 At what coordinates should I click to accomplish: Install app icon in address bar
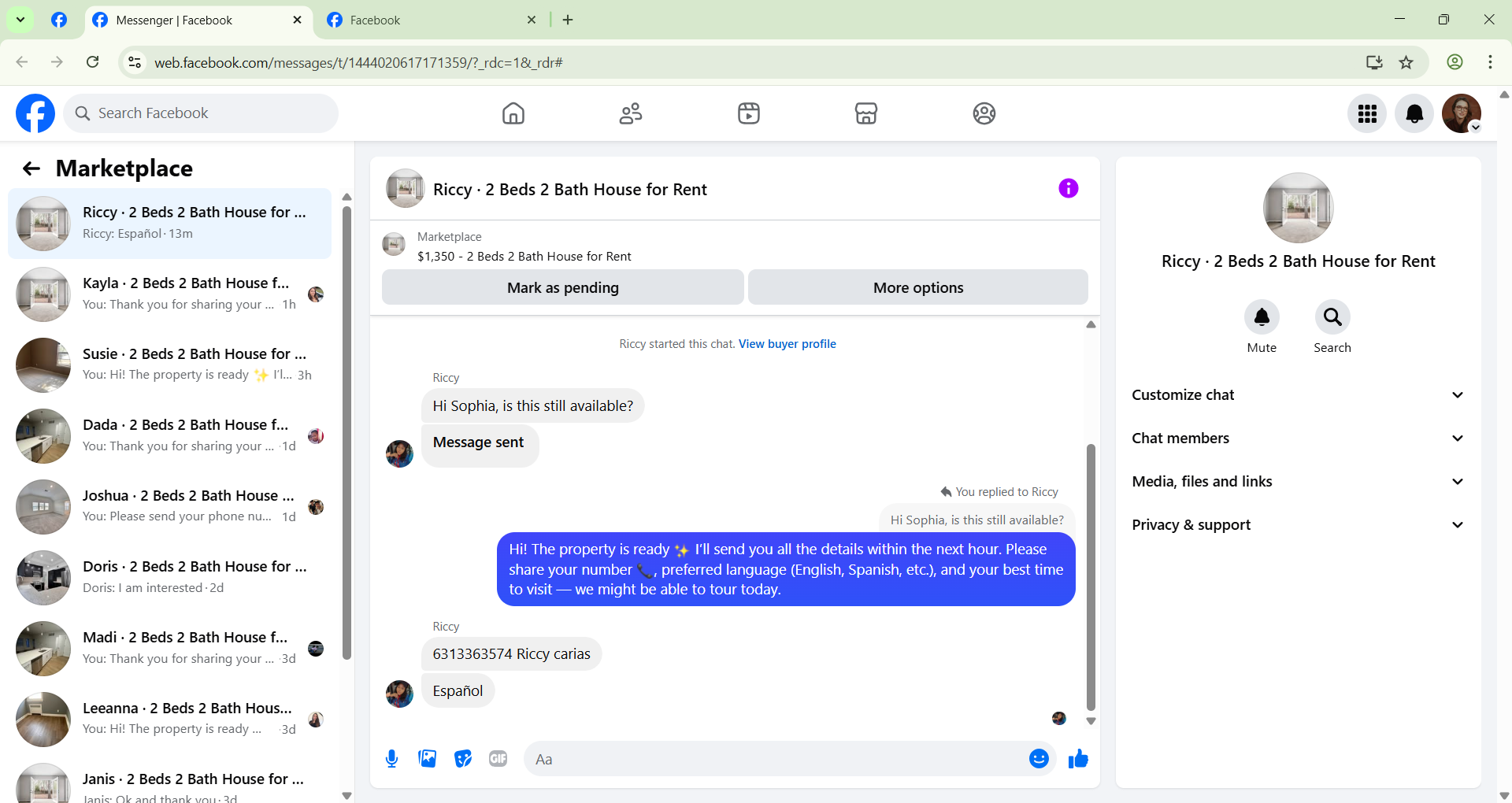coord(1374,62)
